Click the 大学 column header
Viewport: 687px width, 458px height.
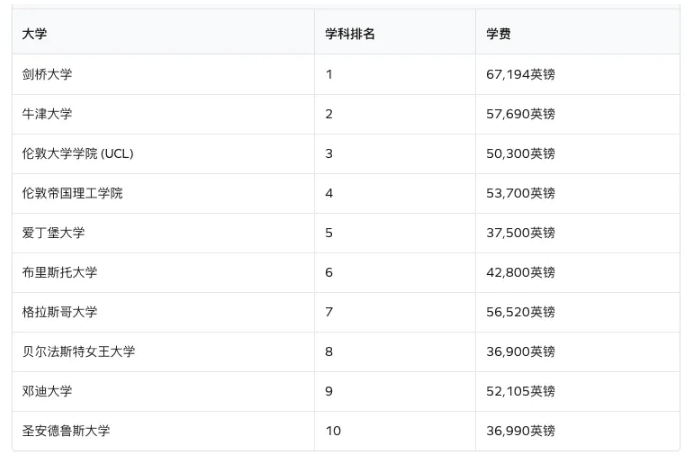pyautogui.click(x=35, y=34)
